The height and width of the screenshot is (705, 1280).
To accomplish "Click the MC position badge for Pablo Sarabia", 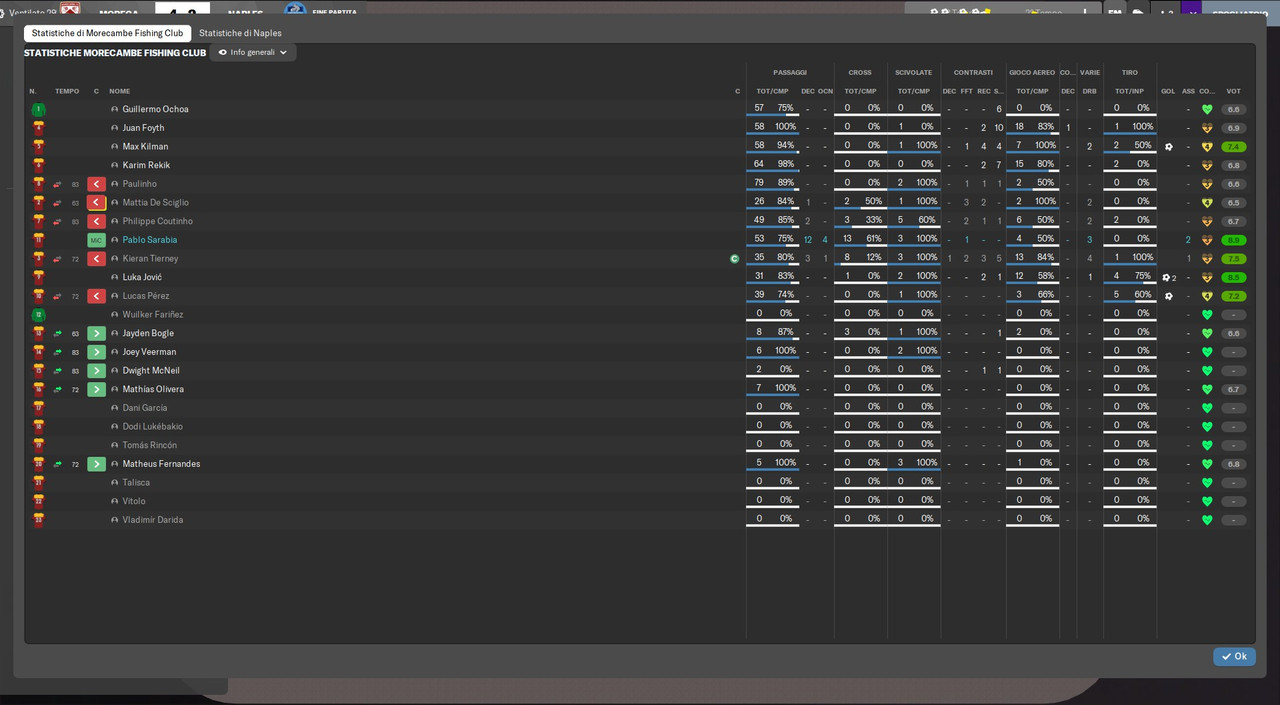I will point(96,240).
